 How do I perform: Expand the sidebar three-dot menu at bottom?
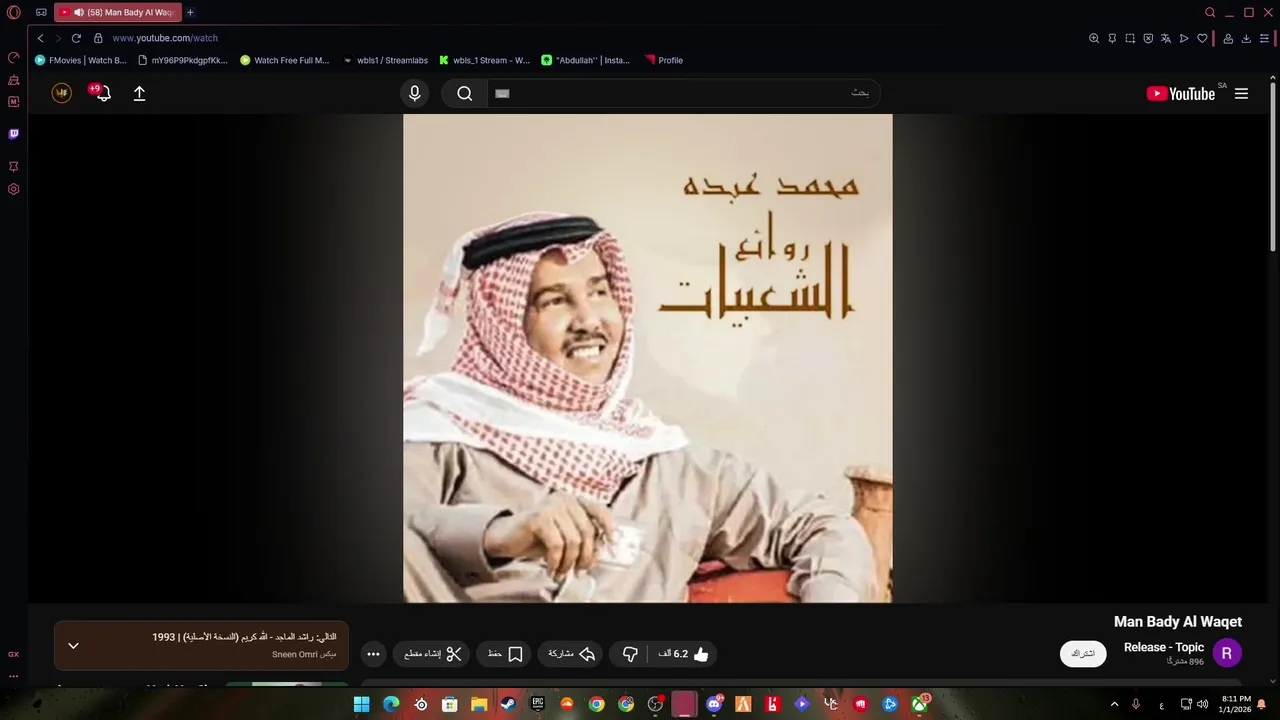click(14, 676)
